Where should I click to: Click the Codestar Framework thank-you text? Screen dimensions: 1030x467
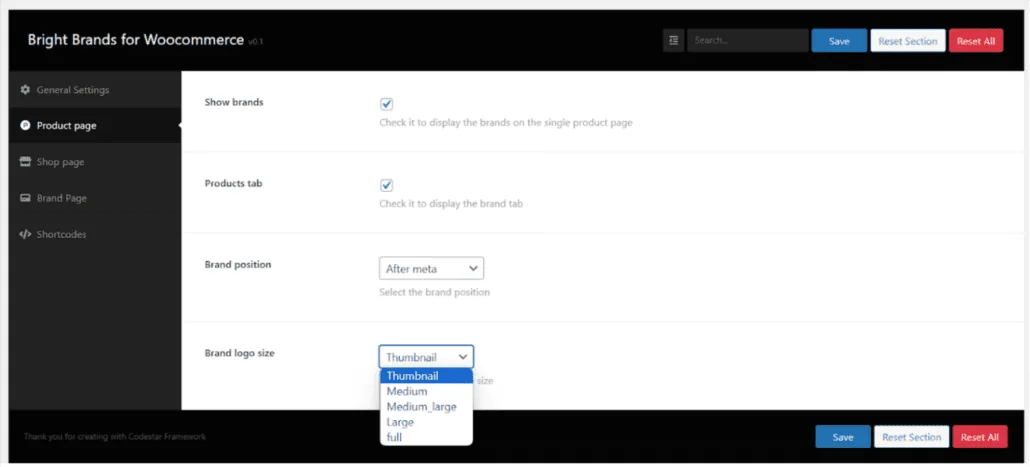click(114, 436)
